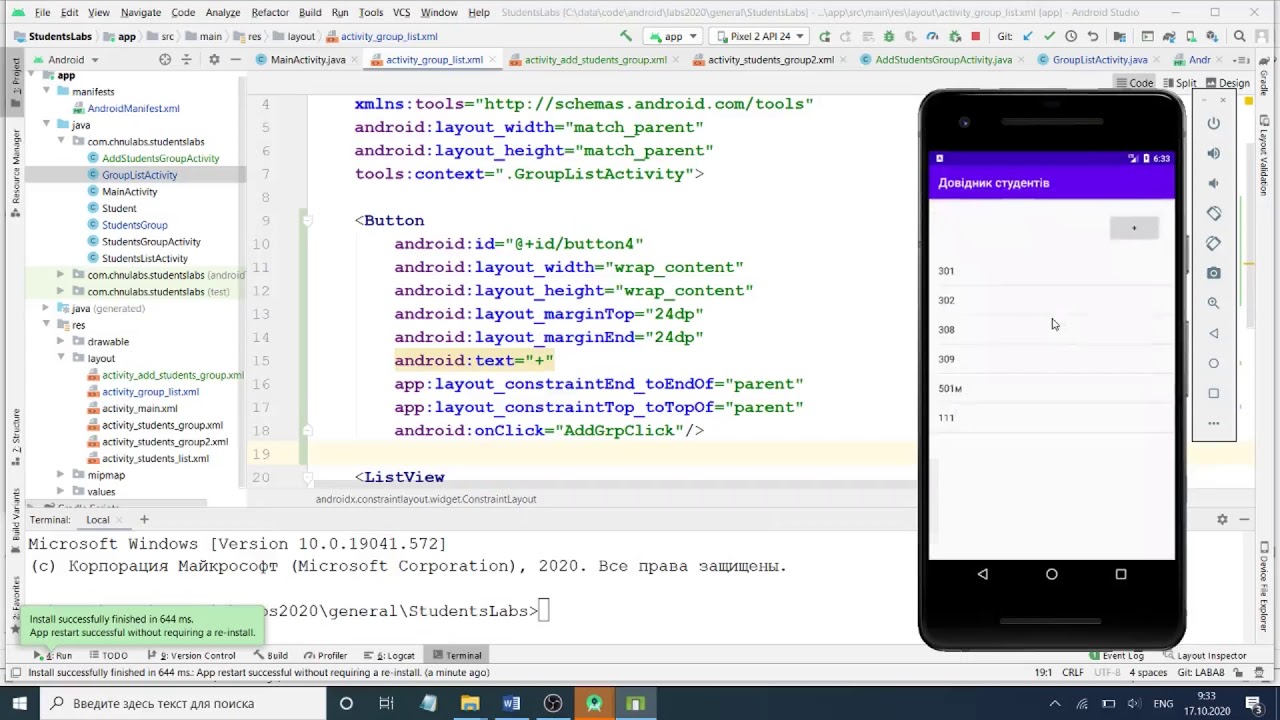Click the Debug app bug icon
The width and height of the screenshot is (1280, 720).
[889, 36]
